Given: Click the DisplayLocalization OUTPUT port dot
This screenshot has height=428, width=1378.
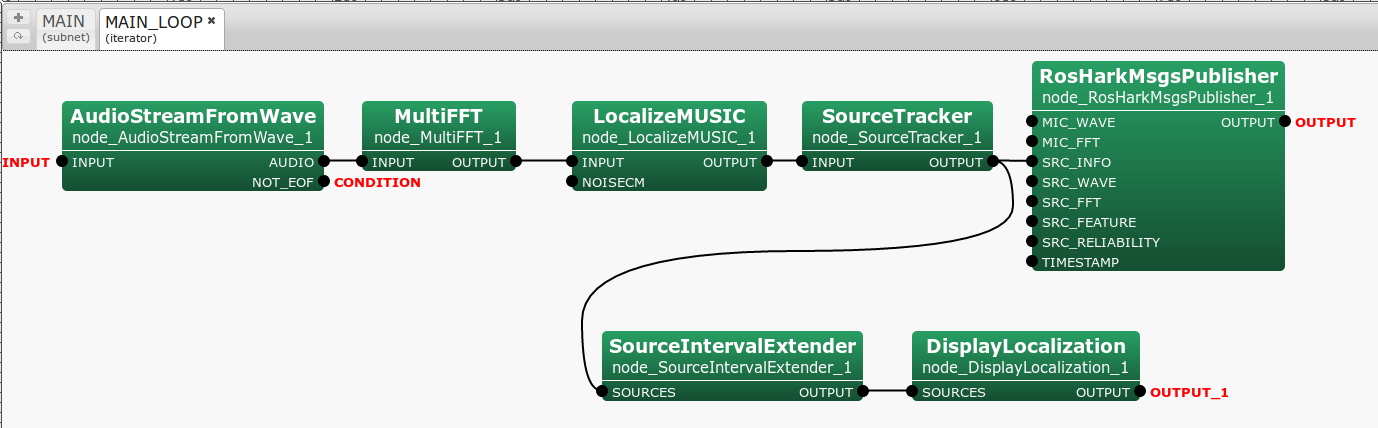Looking at the screenshot, I should tap(1139, 392).
